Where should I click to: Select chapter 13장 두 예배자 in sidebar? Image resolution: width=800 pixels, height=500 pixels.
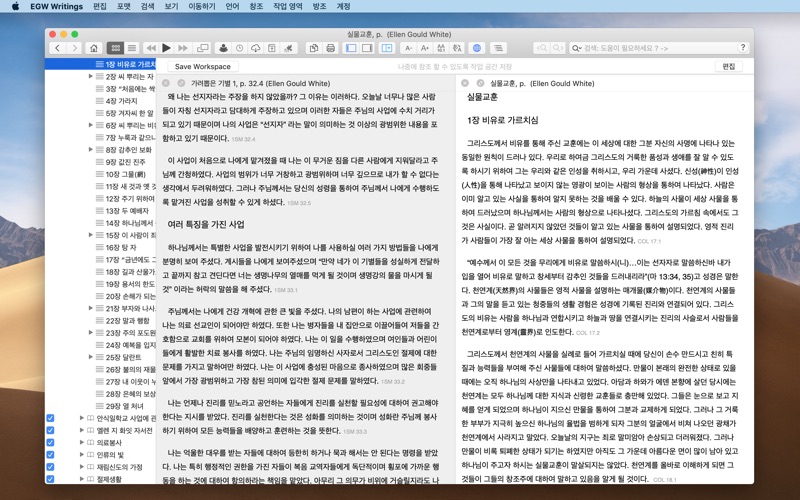pos(127,211)
